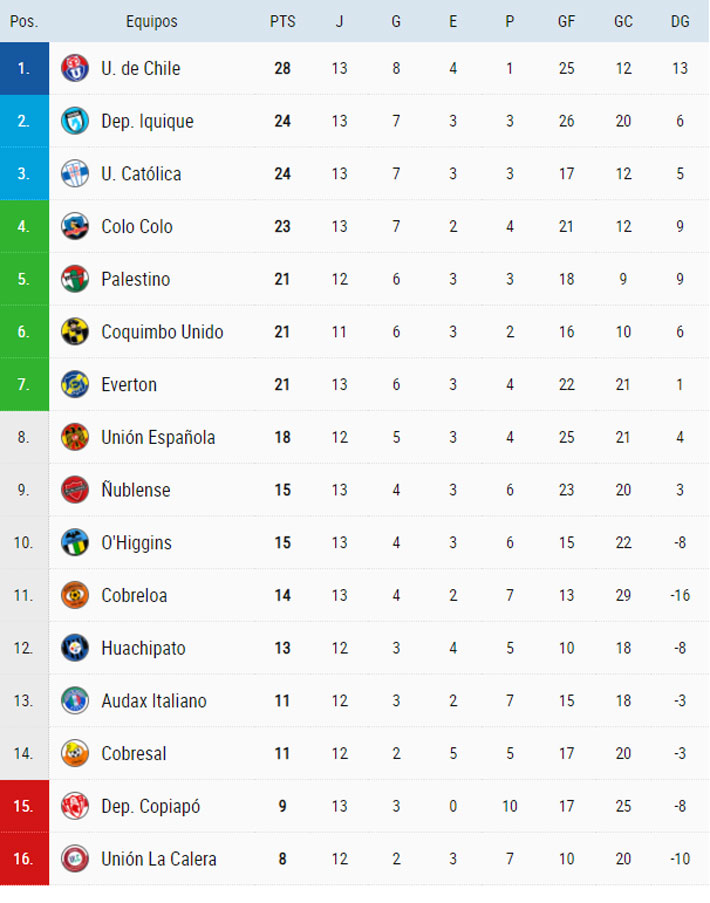The height and width of the screenshot is (903, 710).
Task: Click the Palestino team crest
Action: [75, 279]
